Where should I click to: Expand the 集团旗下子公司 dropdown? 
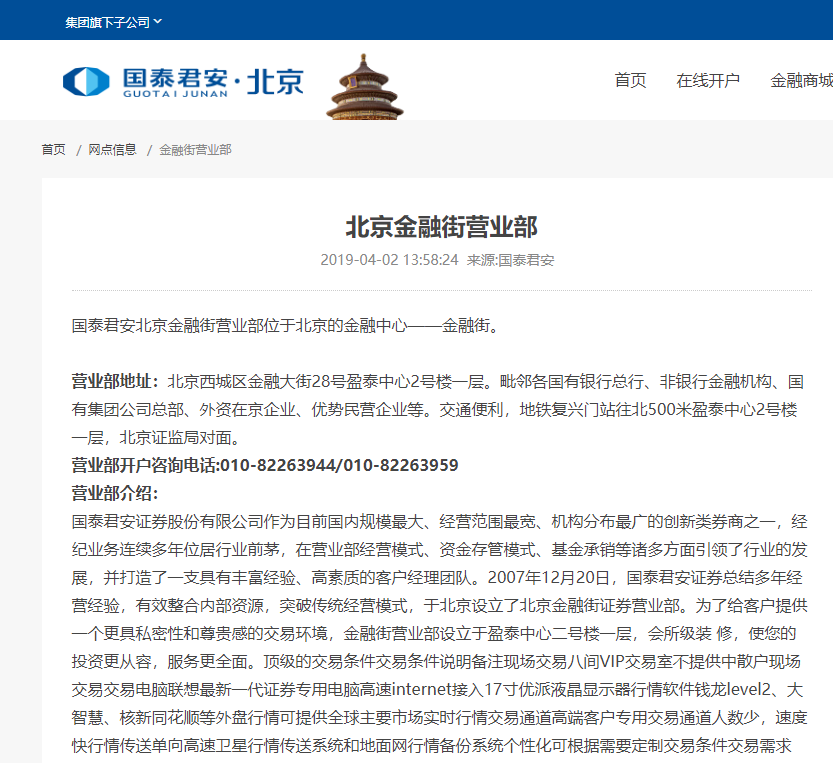[113, 22]
